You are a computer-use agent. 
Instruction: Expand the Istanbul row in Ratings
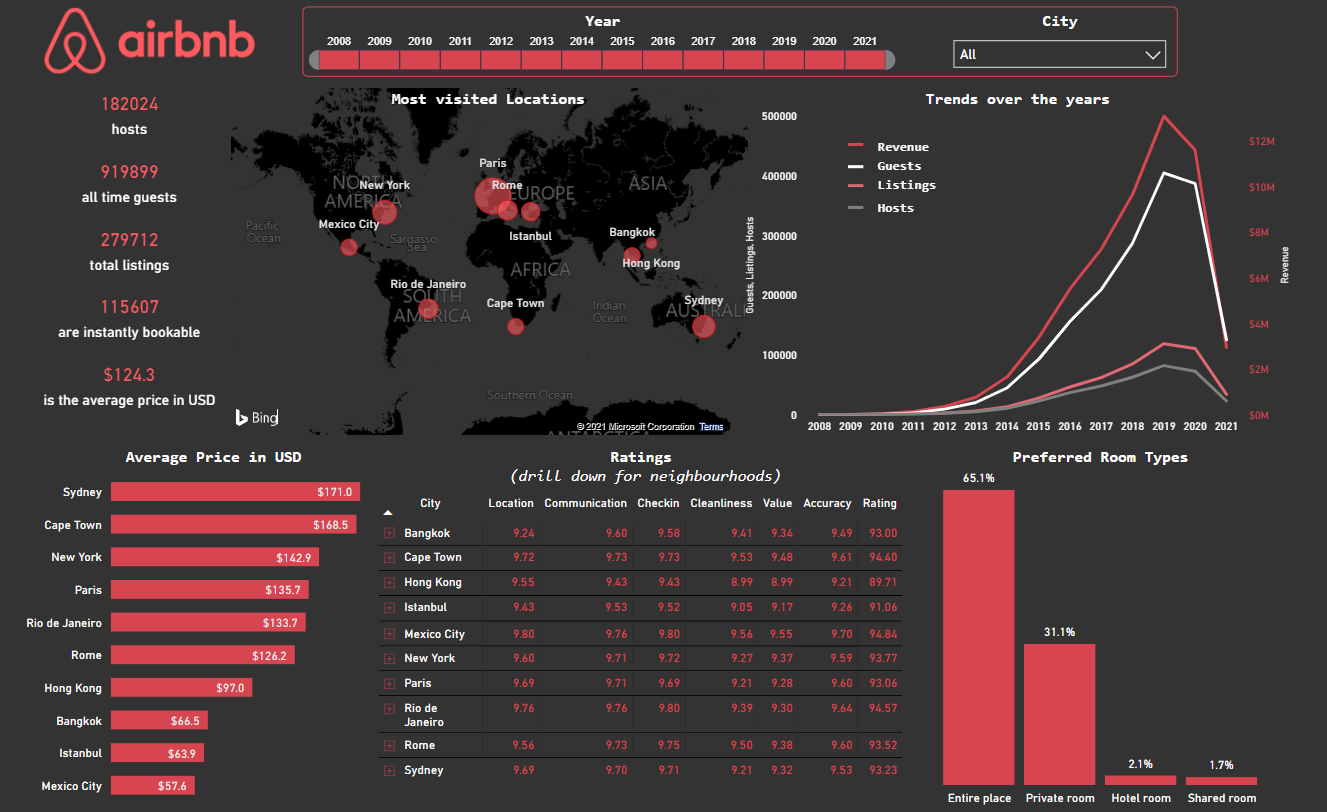(x=389, y=607)
